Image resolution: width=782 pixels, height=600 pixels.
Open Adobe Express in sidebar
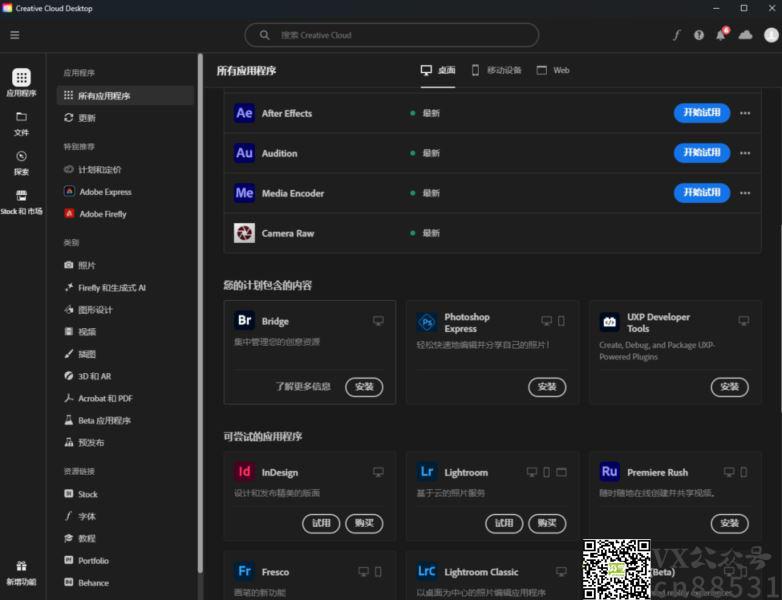(98, 192)
